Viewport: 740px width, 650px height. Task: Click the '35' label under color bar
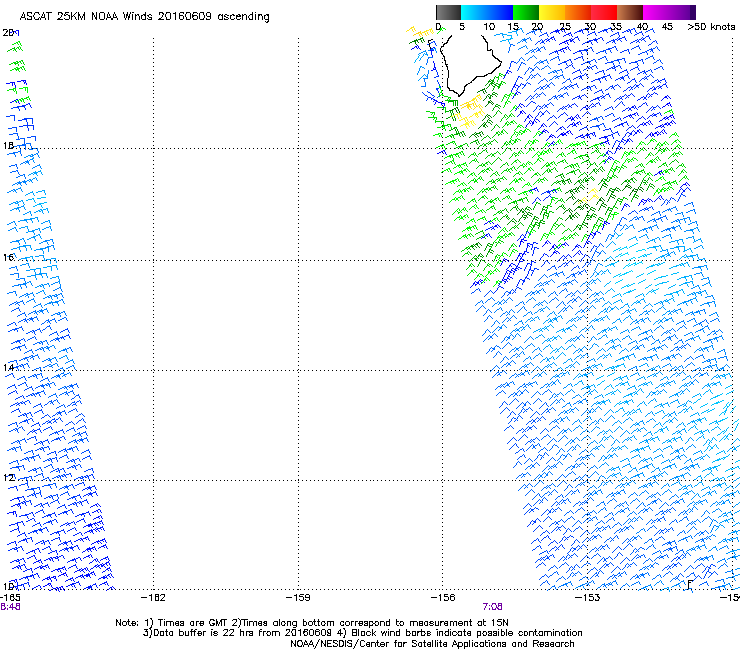pyautogui.click(x=616, y=27)
